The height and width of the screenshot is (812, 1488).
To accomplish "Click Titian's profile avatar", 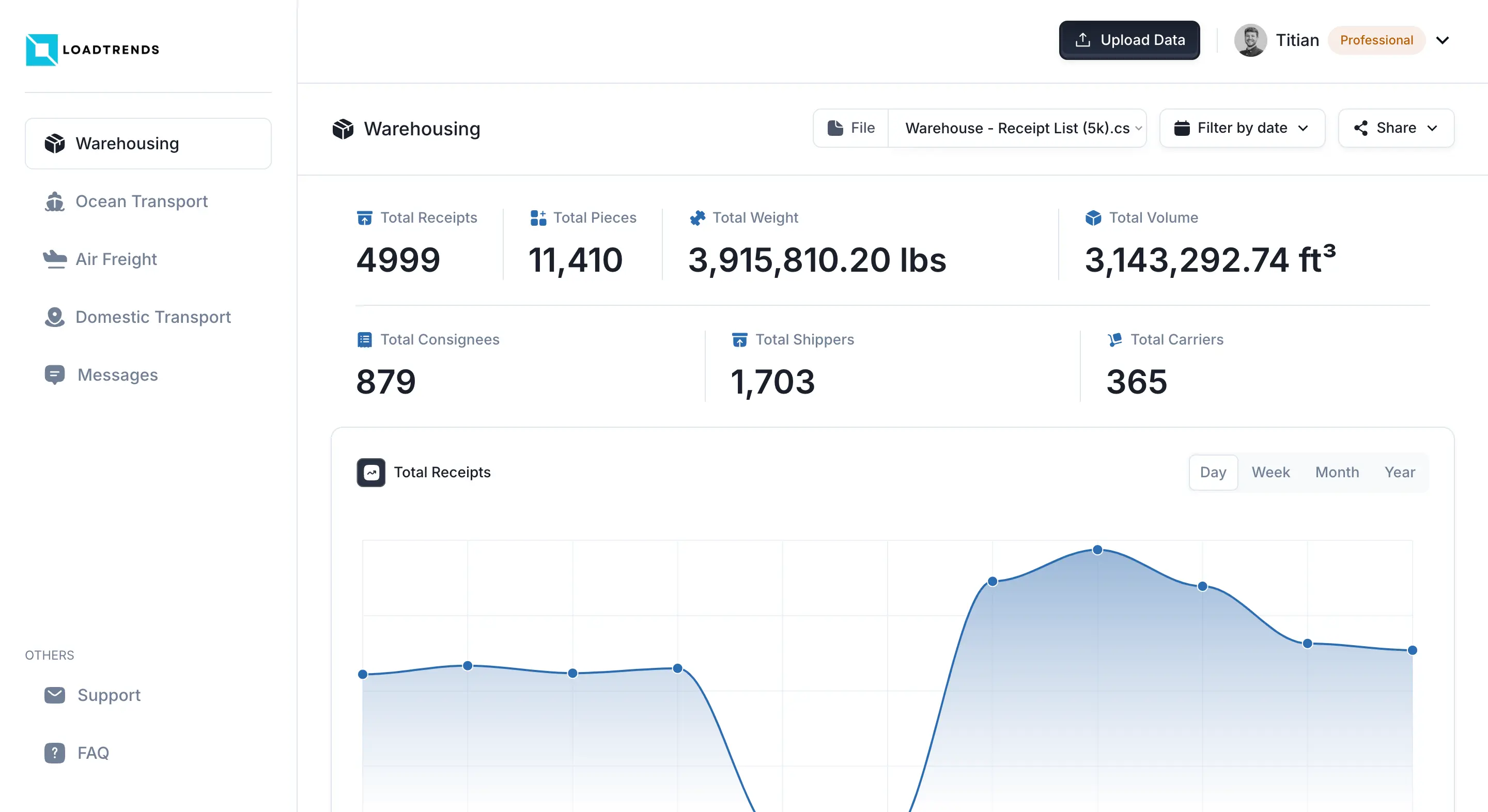I will click(x=1250, y=40).
